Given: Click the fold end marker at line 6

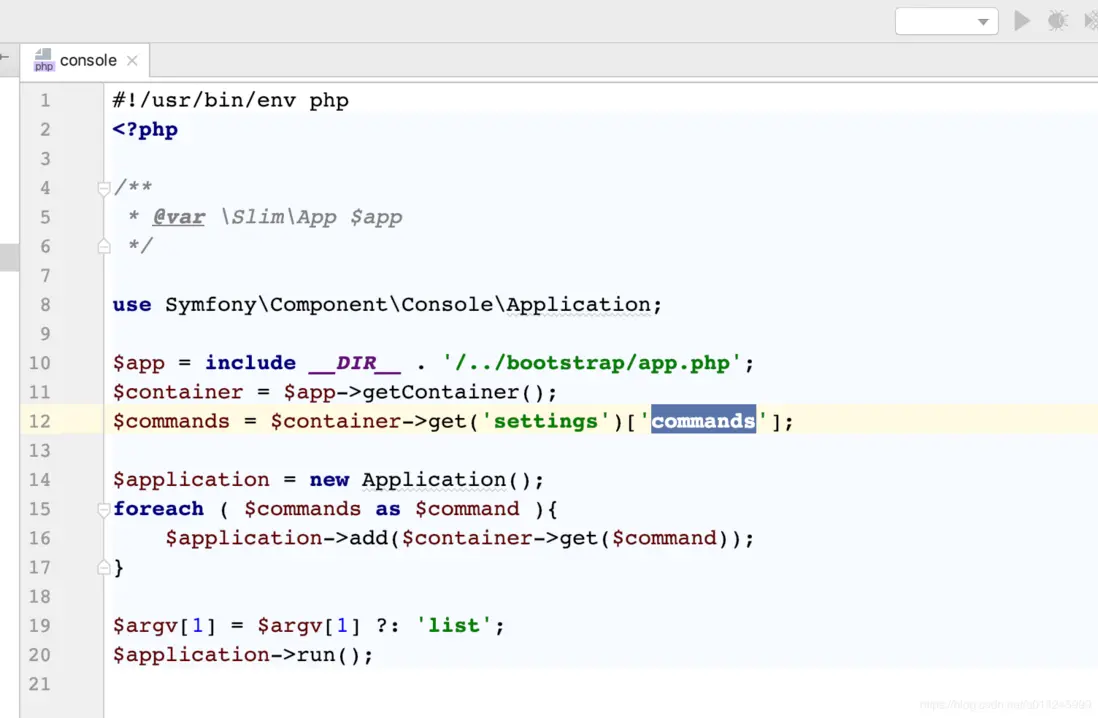Looking at the screenshot, I should pyautogui.click(x=104, y=246).
